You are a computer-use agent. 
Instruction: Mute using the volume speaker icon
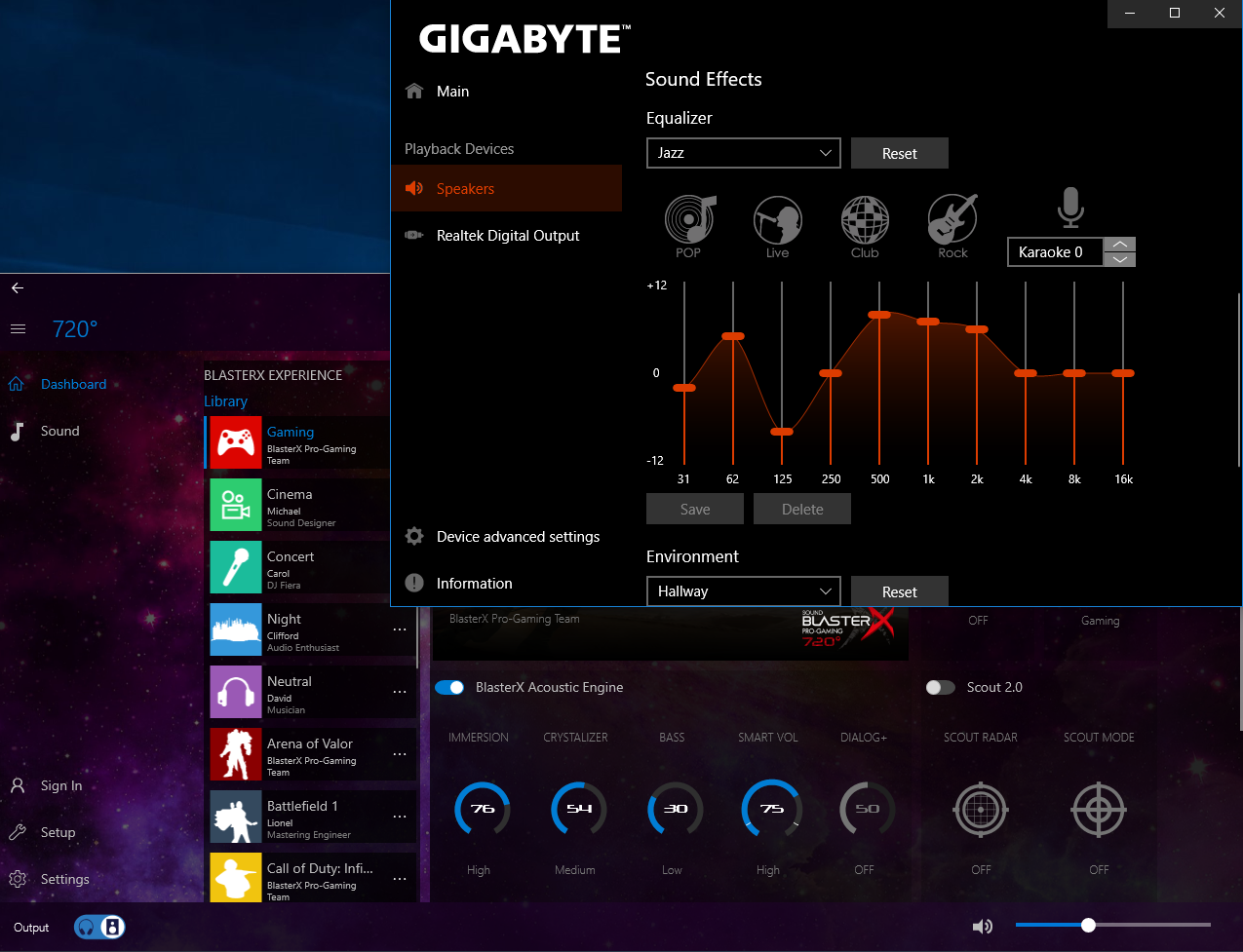pyautogui.click(x=983, y=927)
